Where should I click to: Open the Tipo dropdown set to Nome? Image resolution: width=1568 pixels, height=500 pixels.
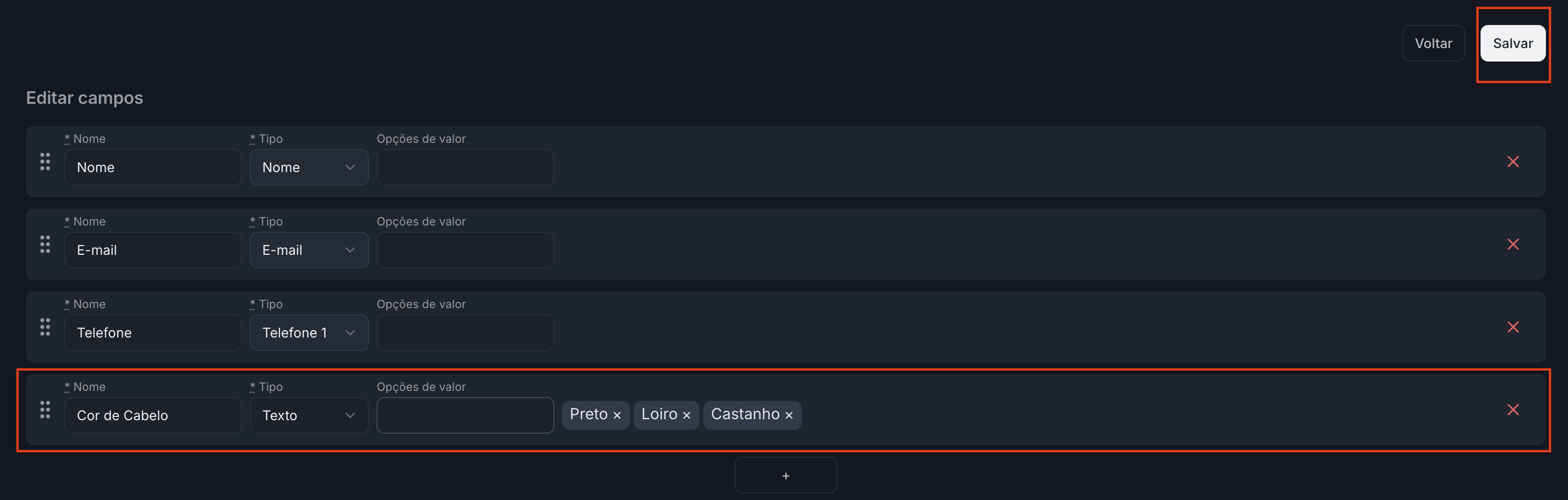308,167
